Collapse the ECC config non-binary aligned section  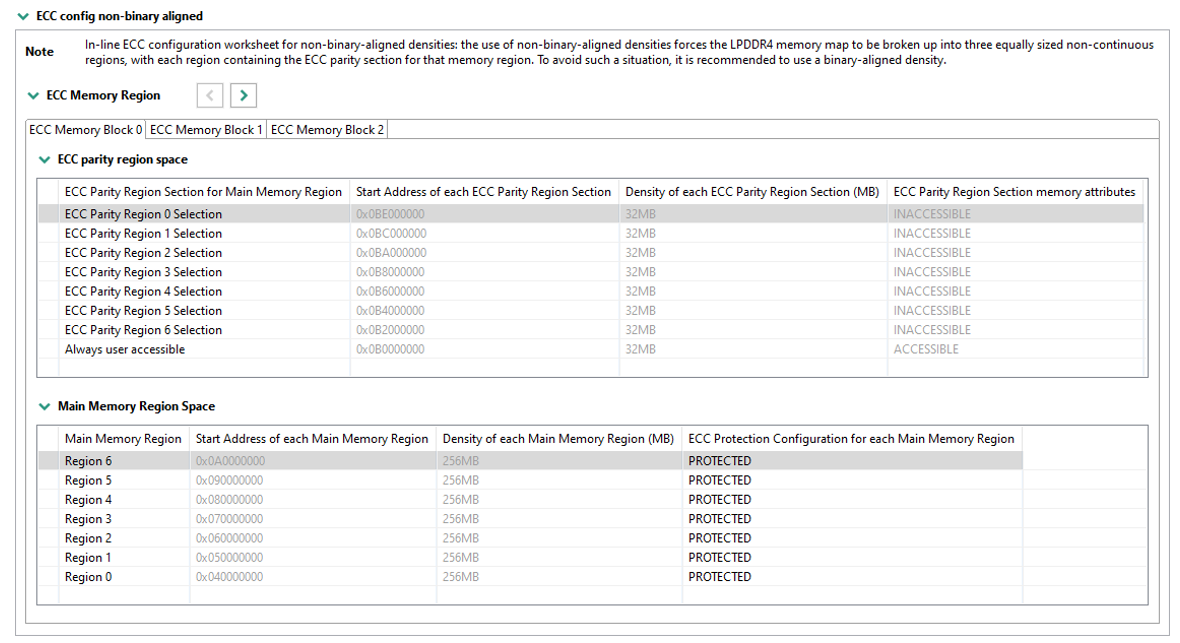click(x=23, y=16)
